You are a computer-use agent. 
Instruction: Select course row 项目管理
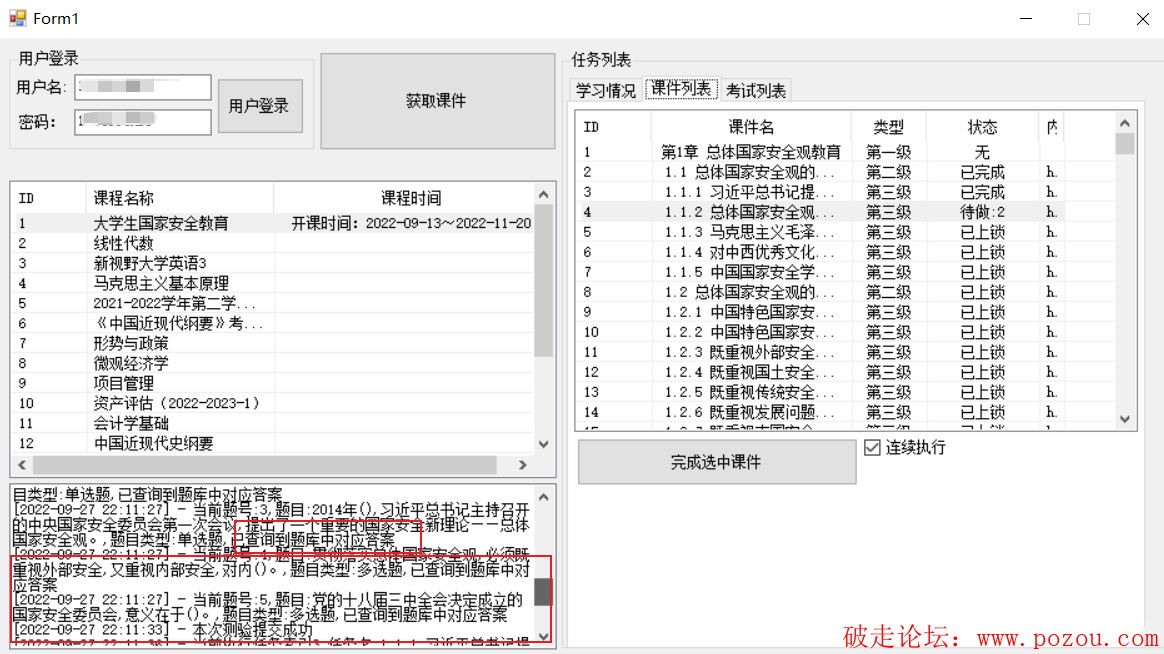coord(274,383)
